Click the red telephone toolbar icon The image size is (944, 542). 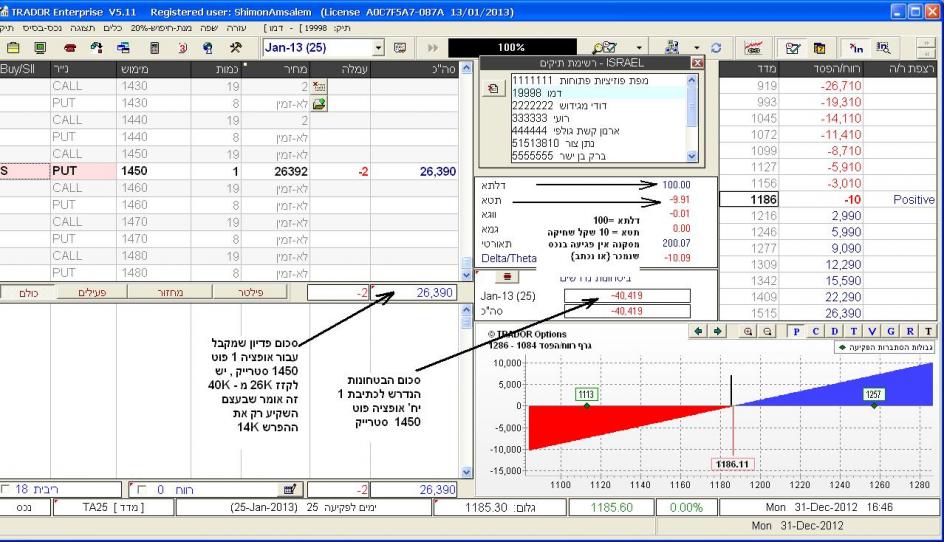70,48
